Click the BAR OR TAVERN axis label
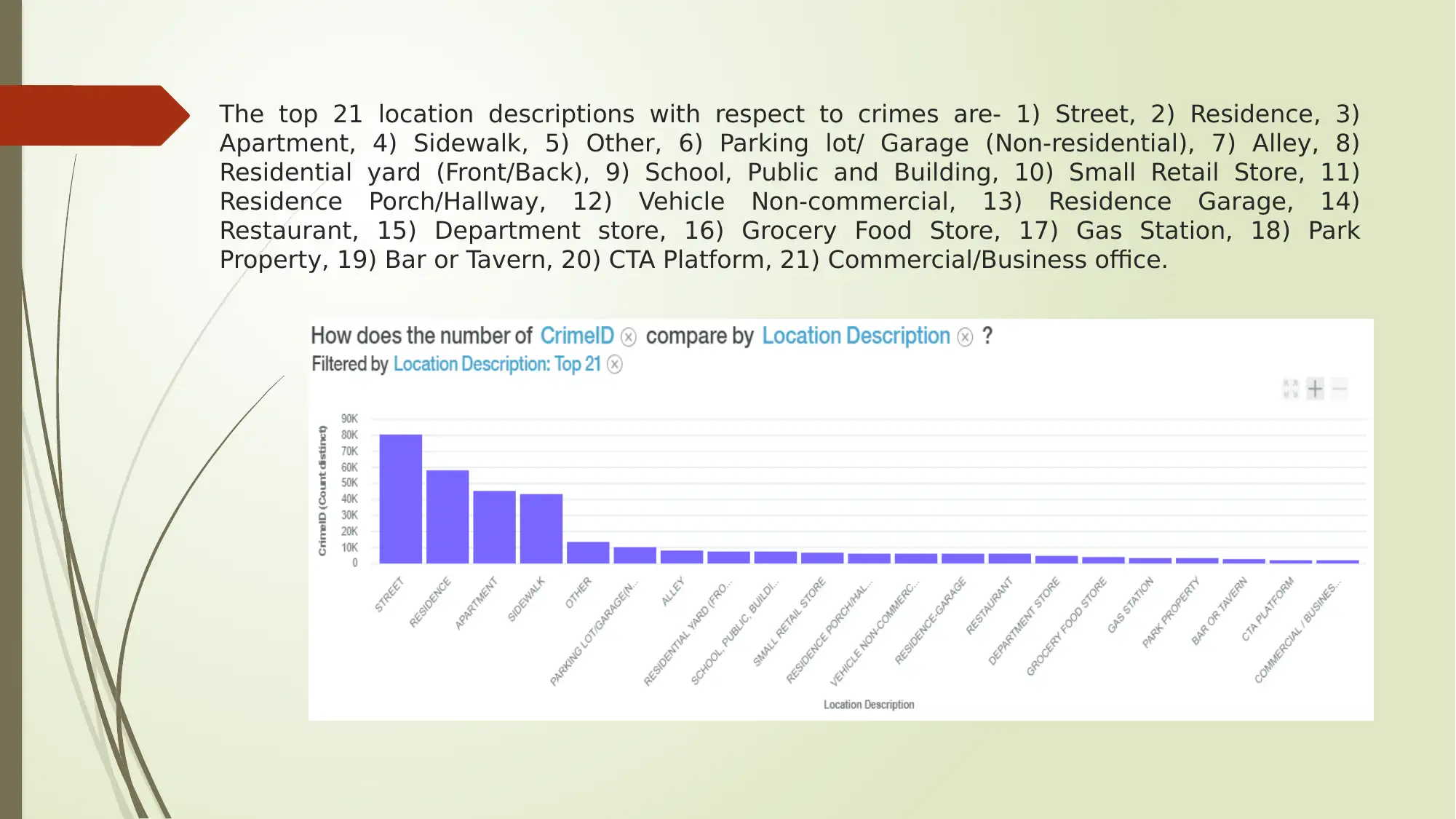 pos(1220,611)
